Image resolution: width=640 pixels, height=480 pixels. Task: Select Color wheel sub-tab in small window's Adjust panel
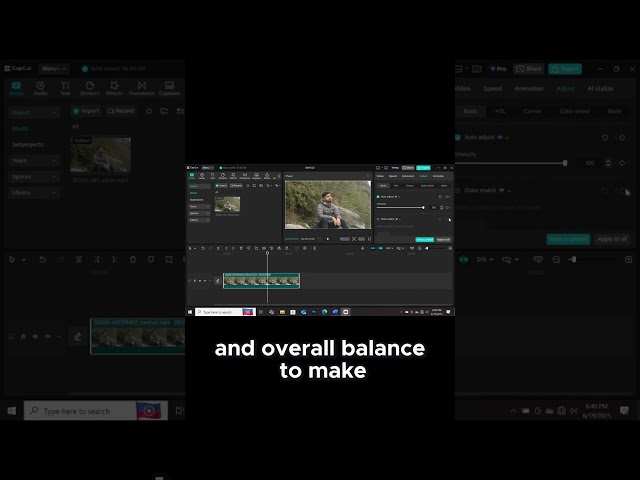(x=427, y=186)
